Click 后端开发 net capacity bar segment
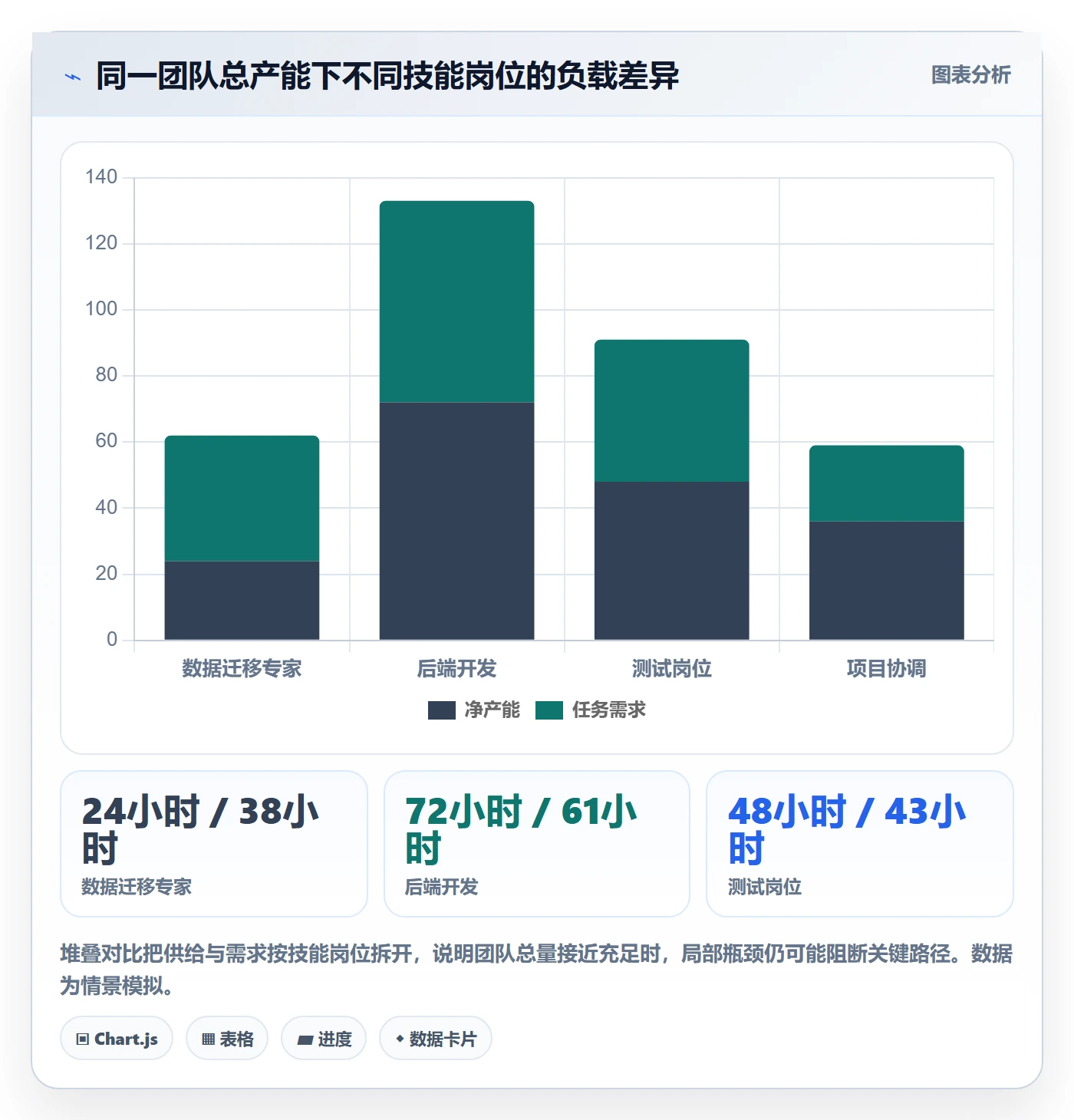Viewport: 1074px width, 1120px height. click(x=456, y=521)
